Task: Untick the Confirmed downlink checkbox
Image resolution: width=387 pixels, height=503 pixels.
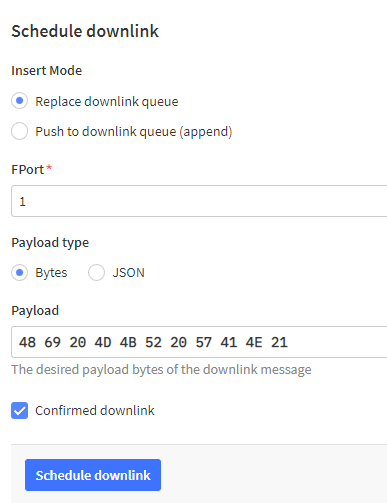Action: [19, 411]
